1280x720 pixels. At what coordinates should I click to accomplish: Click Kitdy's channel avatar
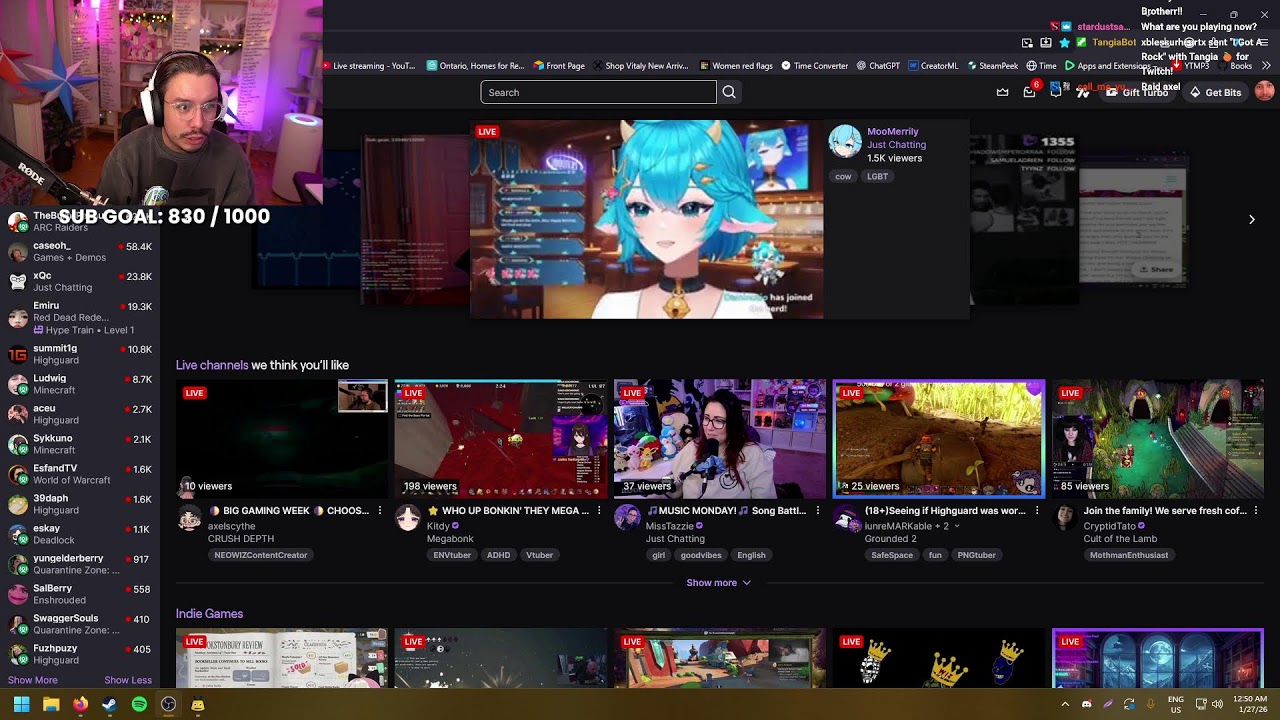(x=408, y=517)
